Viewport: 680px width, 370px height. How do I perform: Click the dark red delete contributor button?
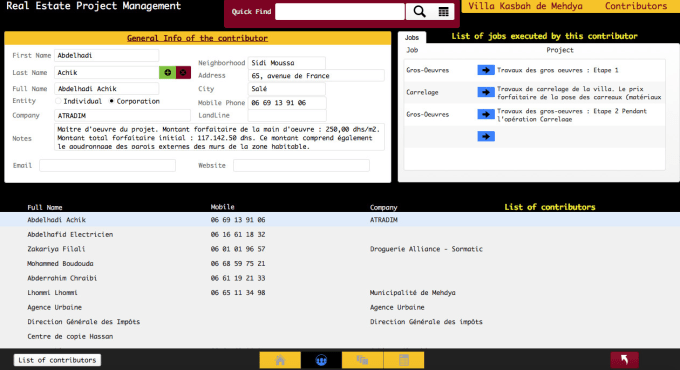tap(183, 72)
